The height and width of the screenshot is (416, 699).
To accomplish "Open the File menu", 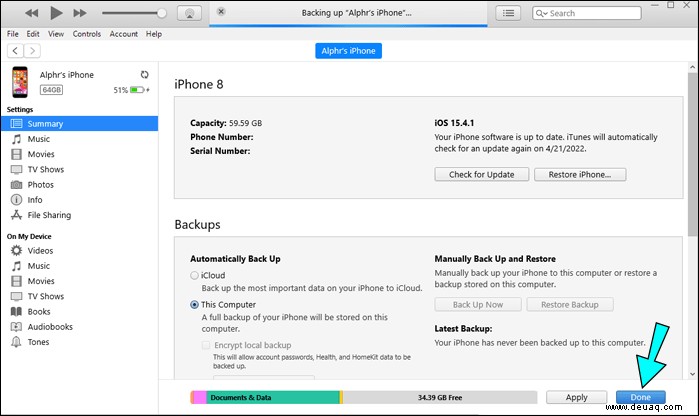I will (12, 34).
